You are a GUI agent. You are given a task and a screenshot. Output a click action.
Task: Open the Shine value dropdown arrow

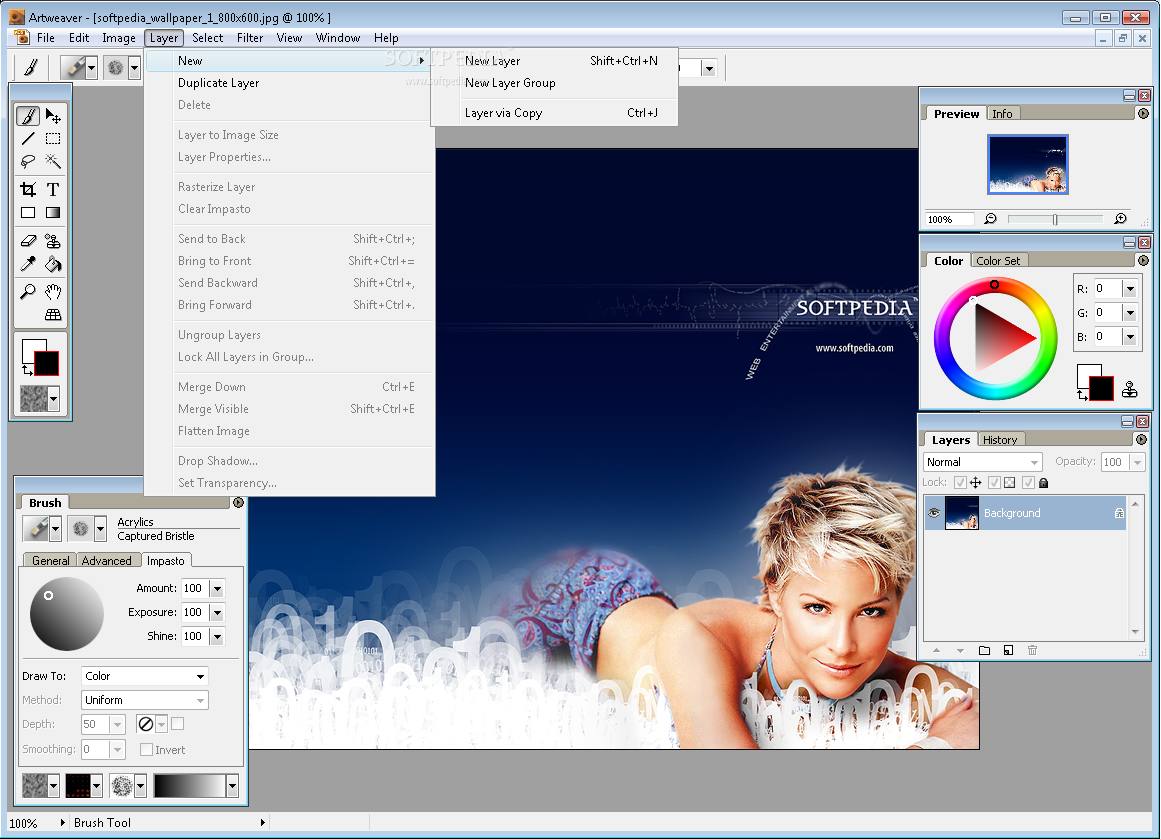tap(217, 636)
